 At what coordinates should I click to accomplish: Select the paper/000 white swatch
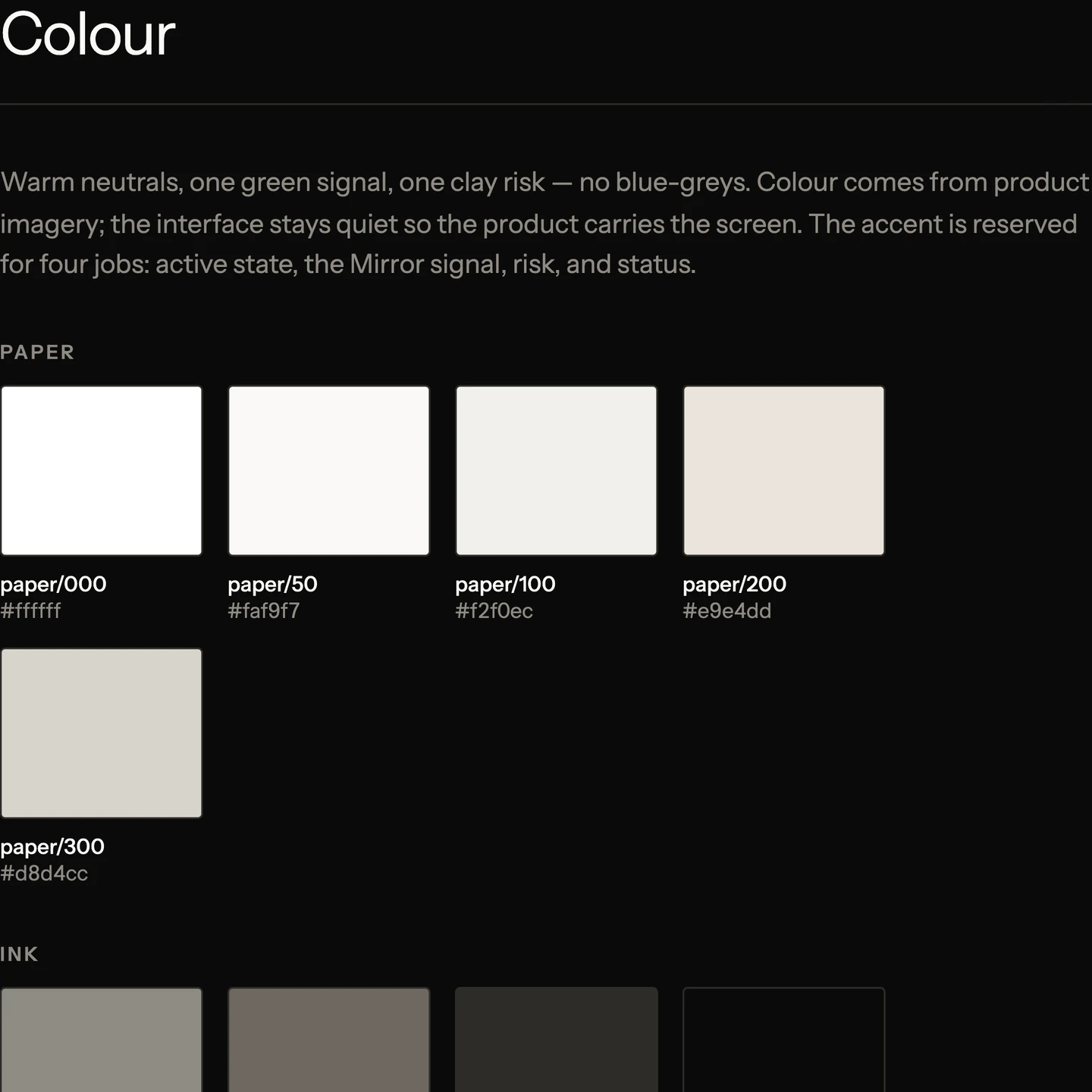(102, 471)
